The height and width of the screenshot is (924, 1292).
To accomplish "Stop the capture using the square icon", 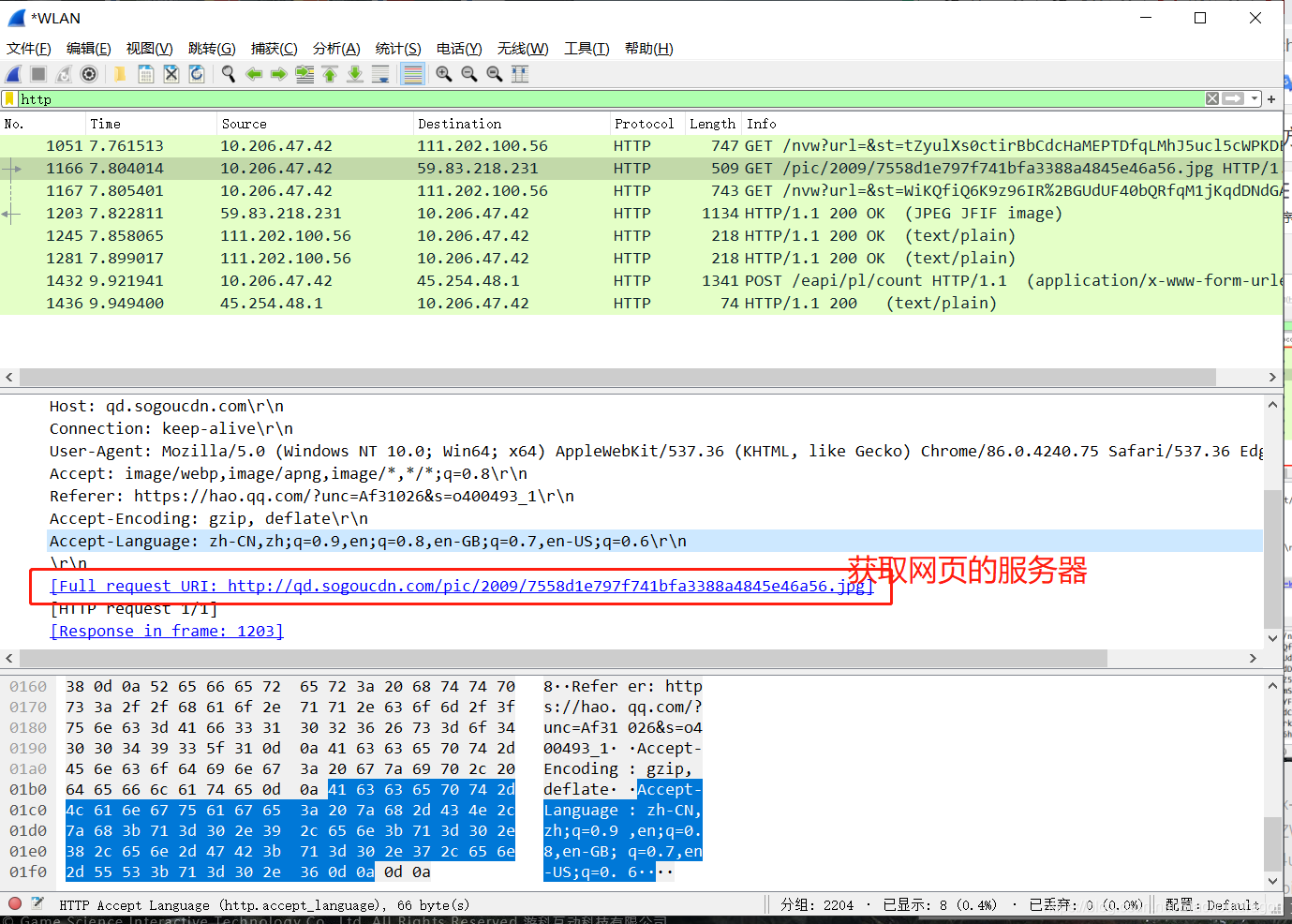I will coord(38,74).
